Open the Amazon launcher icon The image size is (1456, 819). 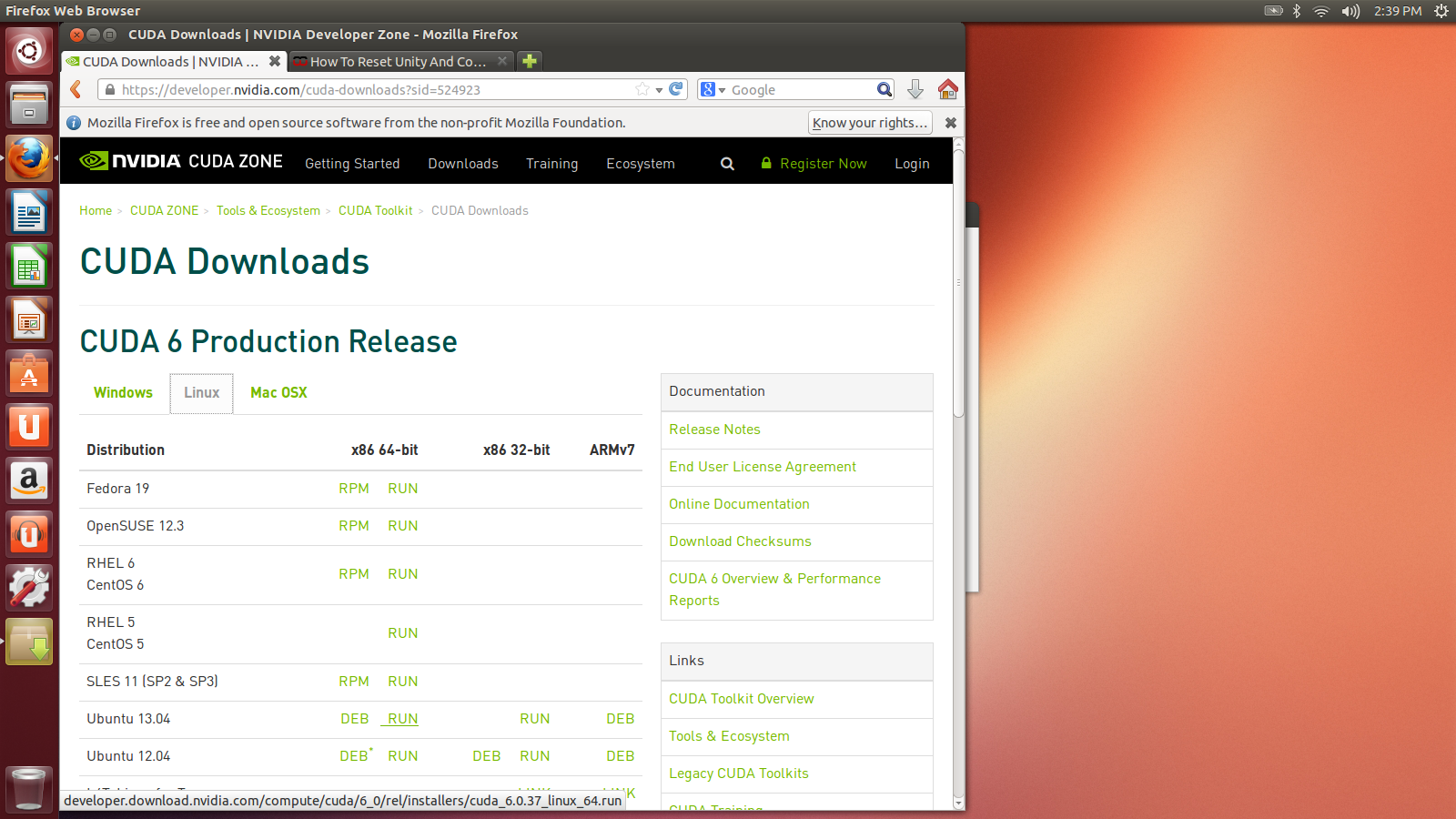coord(29,480)
